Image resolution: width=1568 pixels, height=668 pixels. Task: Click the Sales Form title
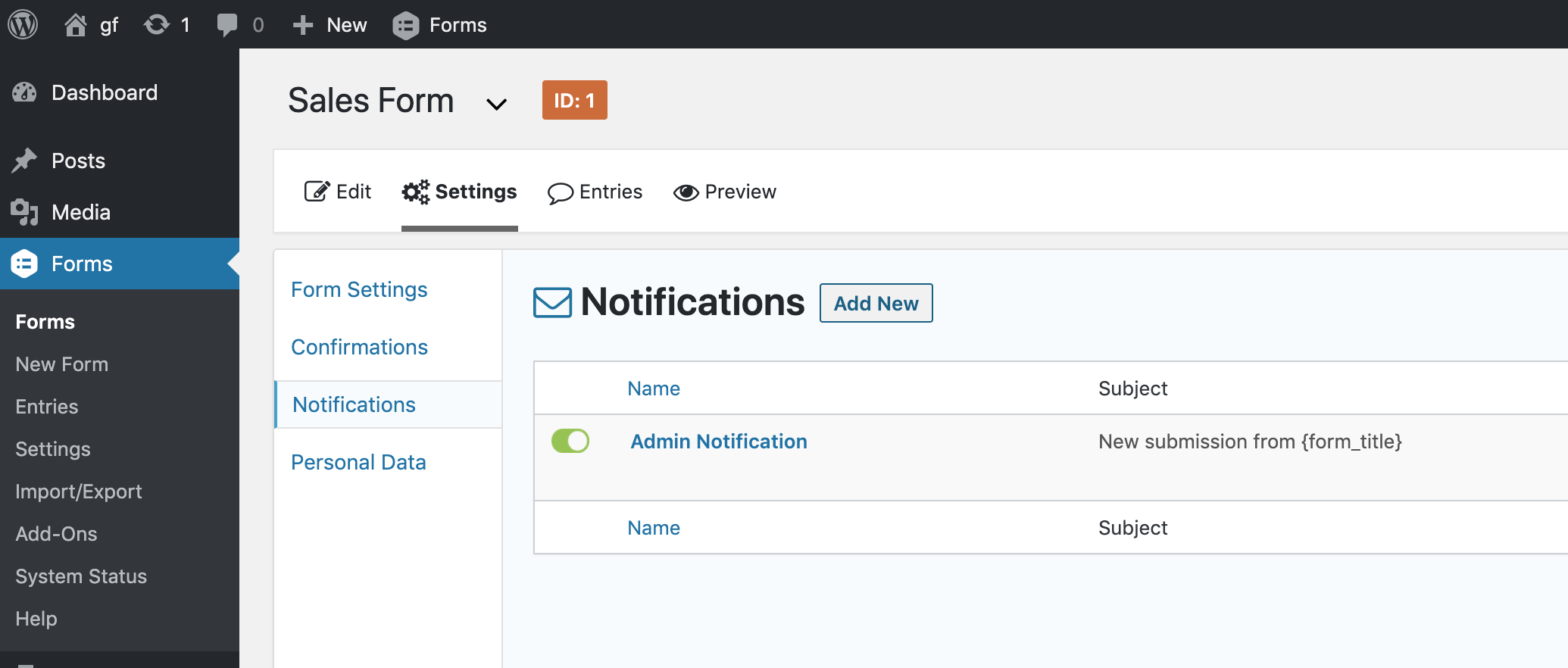pos(371,101)
